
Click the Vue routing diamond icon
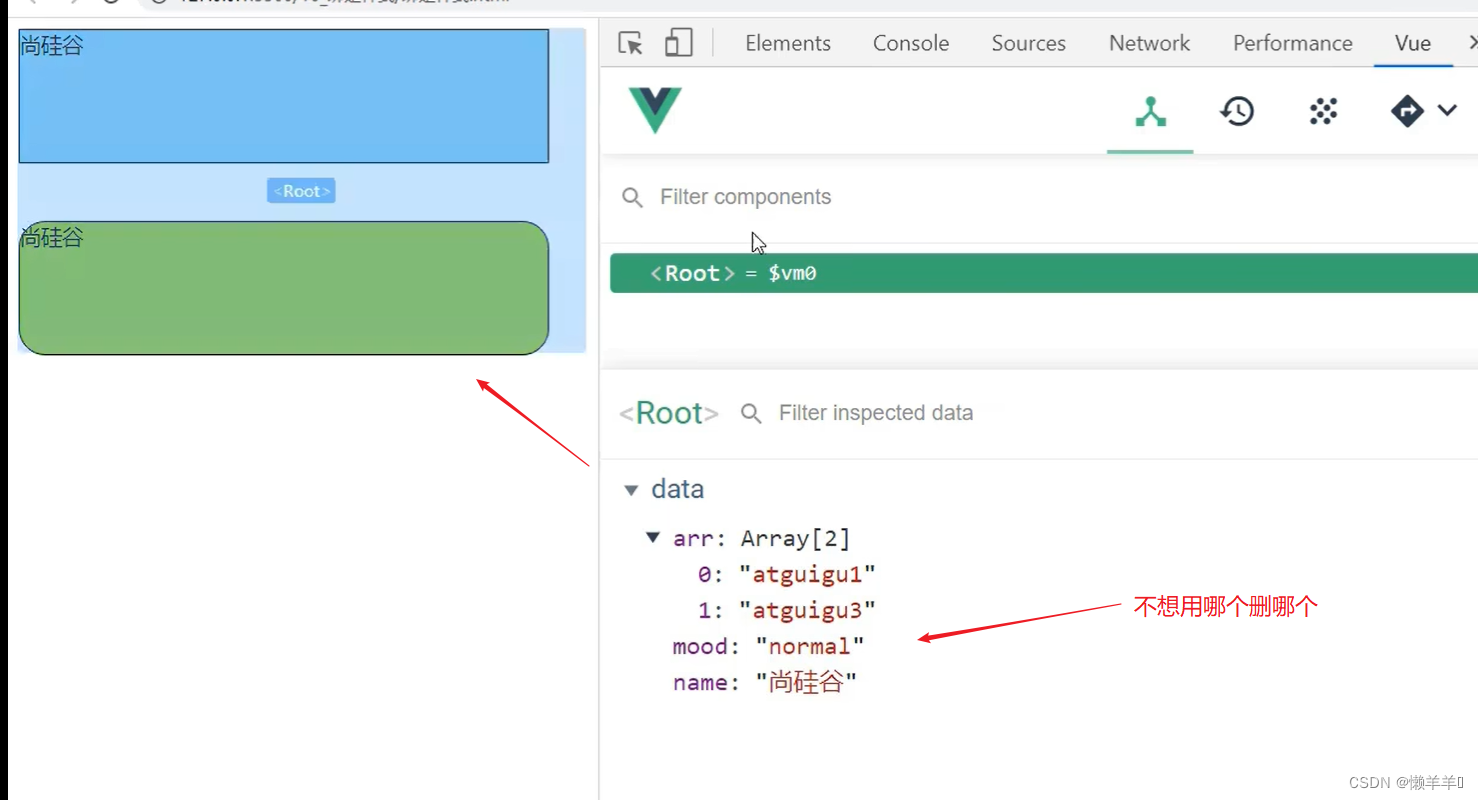[1407, 111]
